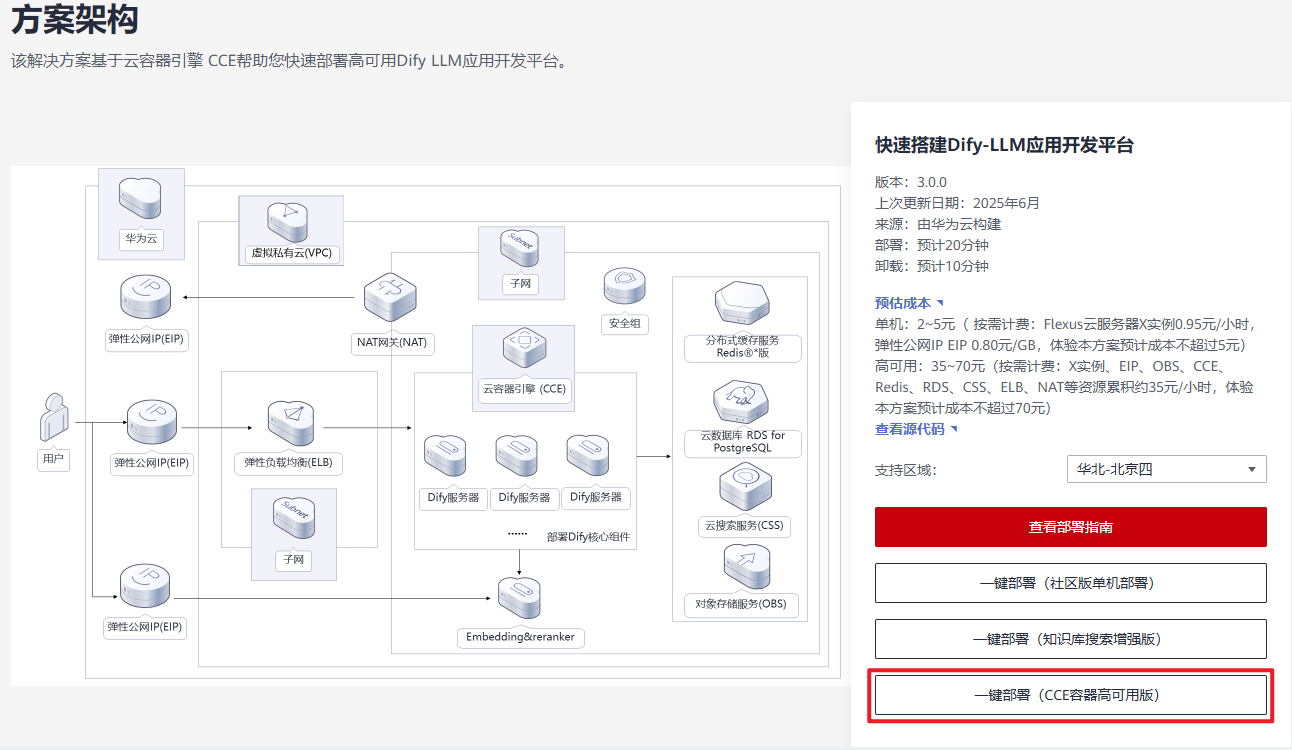The width and height of the screenshot is (1292, 750).
Task: Click 一键部署（社区版单机部署）button
Action: click(x=1071, y=583)
